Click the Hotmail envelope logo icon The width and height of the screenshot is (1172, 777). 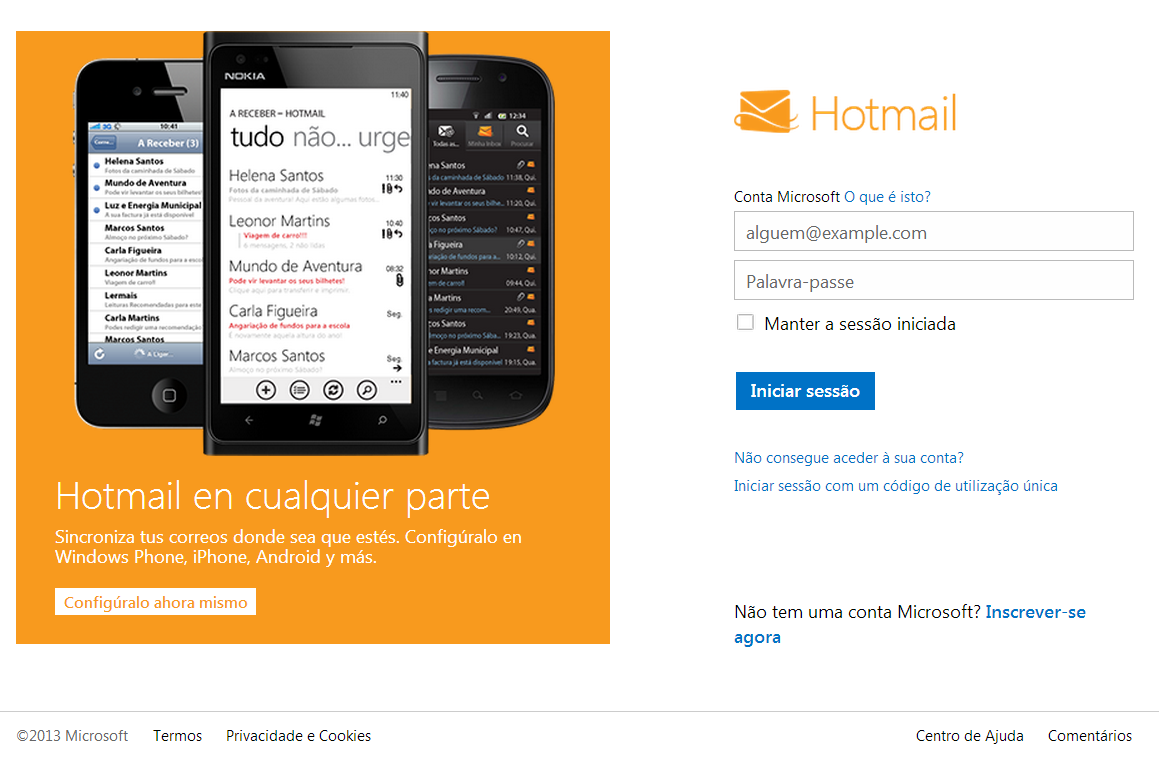pos(765,112)
